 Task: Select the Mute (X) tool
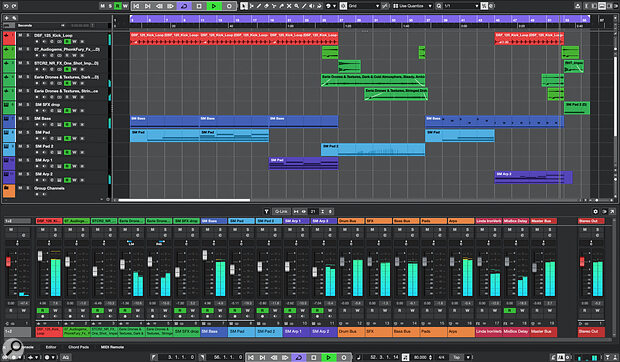click(289, 6)
